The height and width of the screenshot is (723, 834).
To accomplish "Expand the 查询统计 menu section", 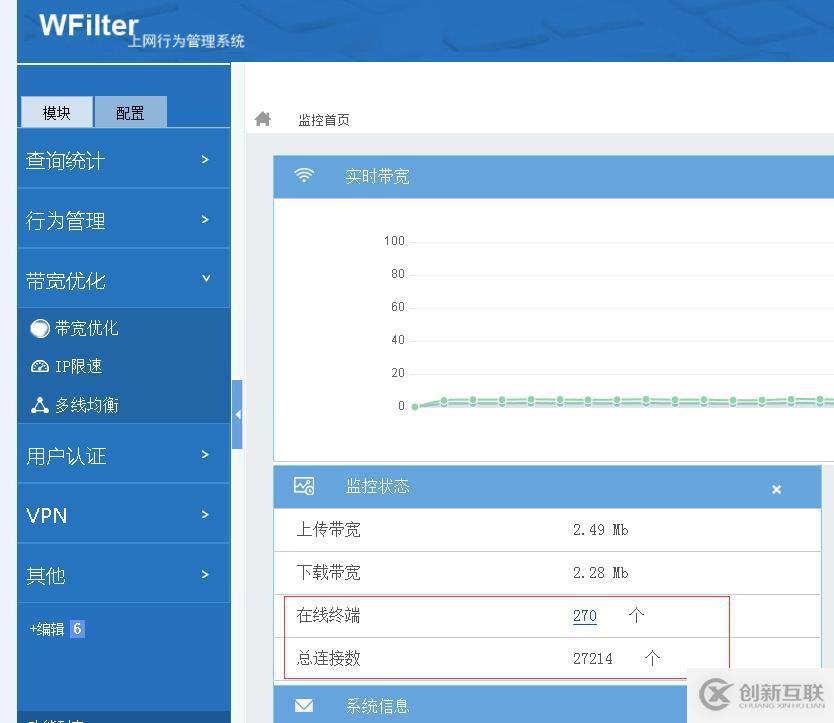I will (x=122, y=160).
